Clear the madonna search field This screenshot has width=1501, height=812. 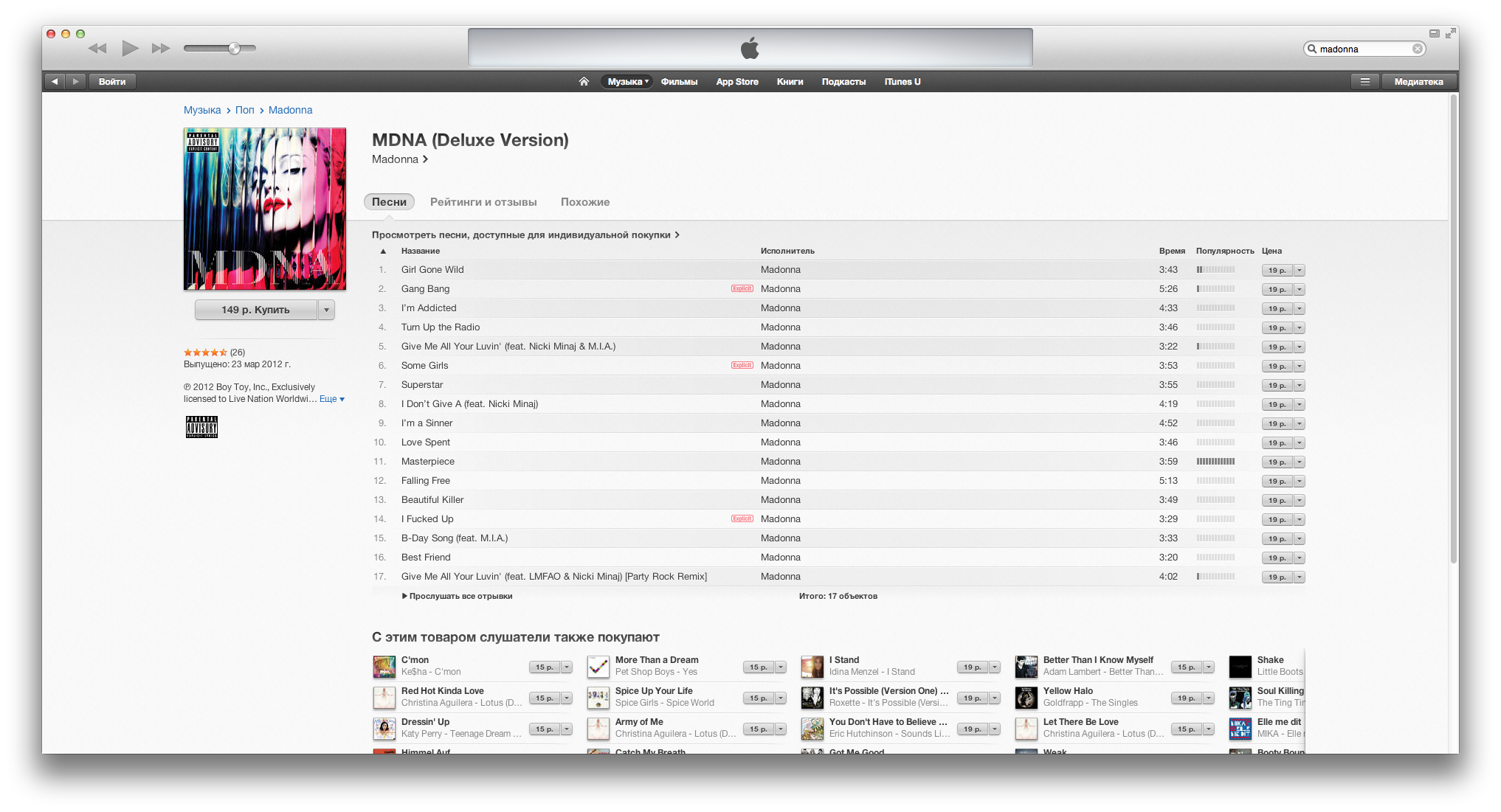pyautogui.click(x=1417, y=49)
